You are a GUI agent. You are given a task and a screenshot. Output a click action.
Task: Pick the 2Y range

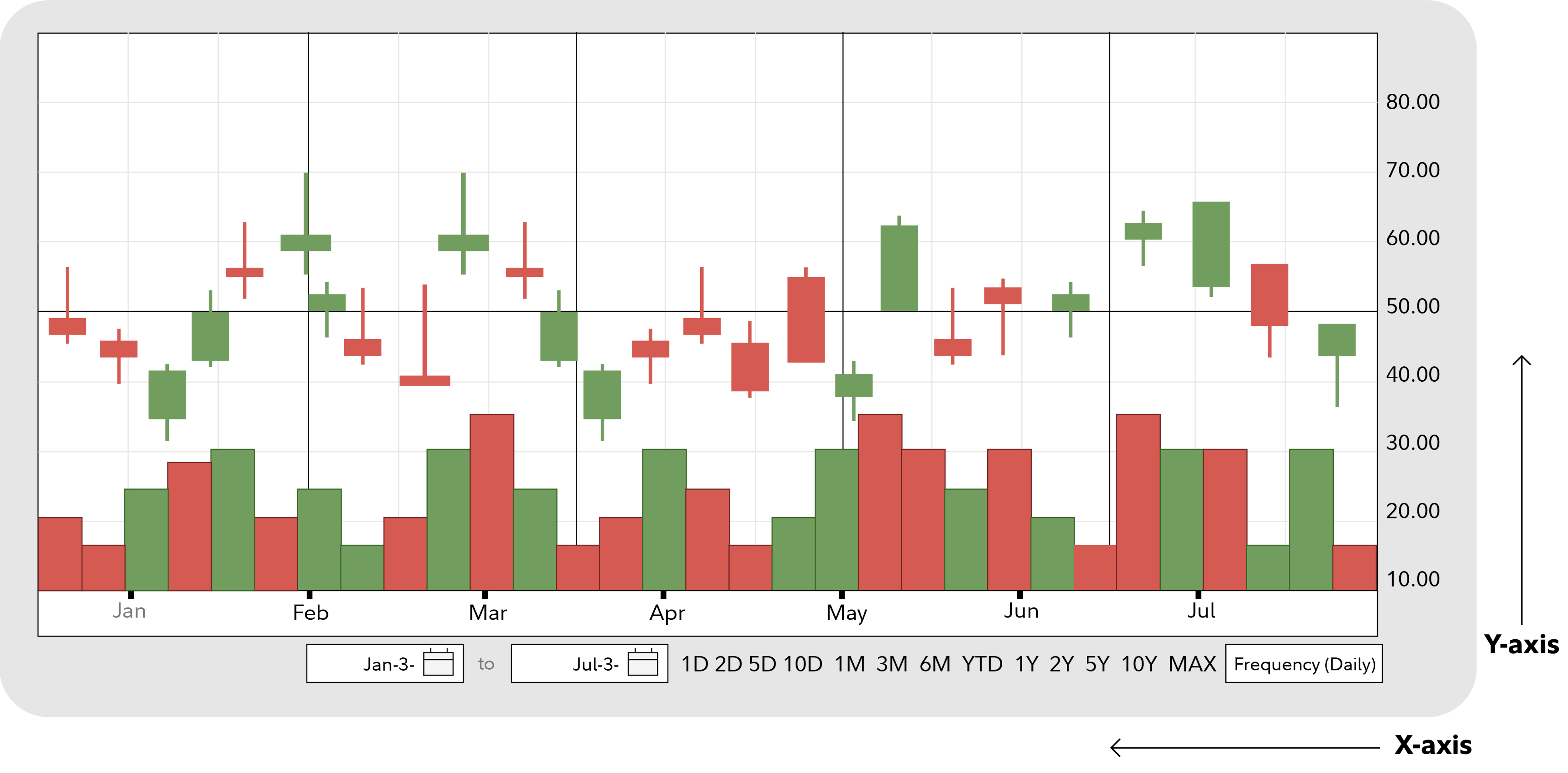click(1062, 664)
